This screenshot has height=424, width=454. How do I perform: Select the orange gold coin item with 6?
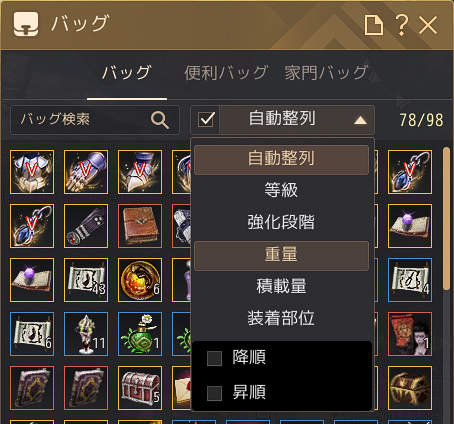point(140,280)
